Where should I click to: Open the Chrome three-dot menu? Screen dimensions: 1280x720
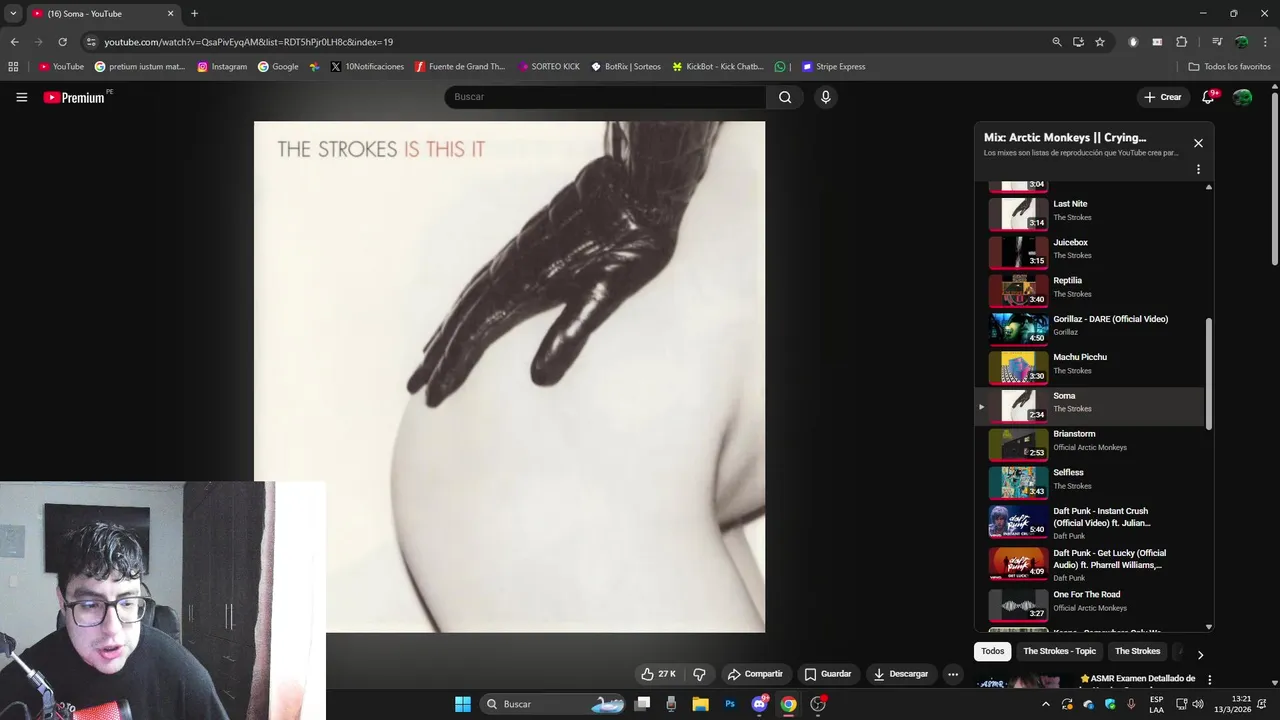(1265, 42)
